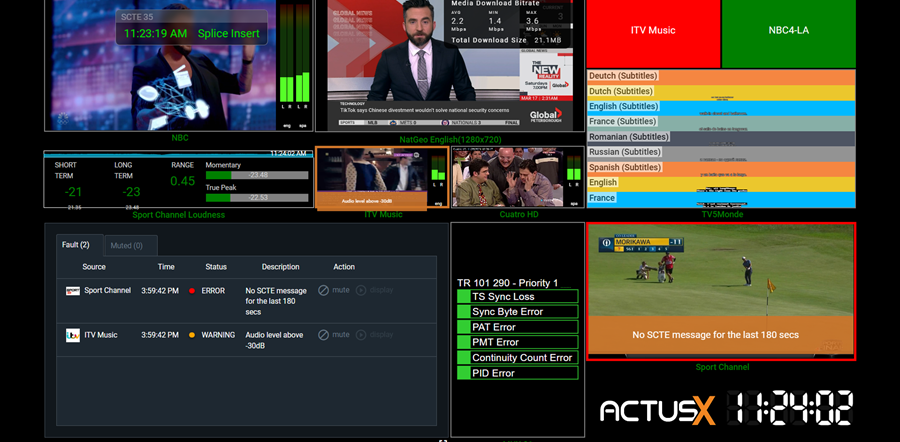Open the Sport Channel golf video tile
900x442 pixels.
(x=721, y=292)
